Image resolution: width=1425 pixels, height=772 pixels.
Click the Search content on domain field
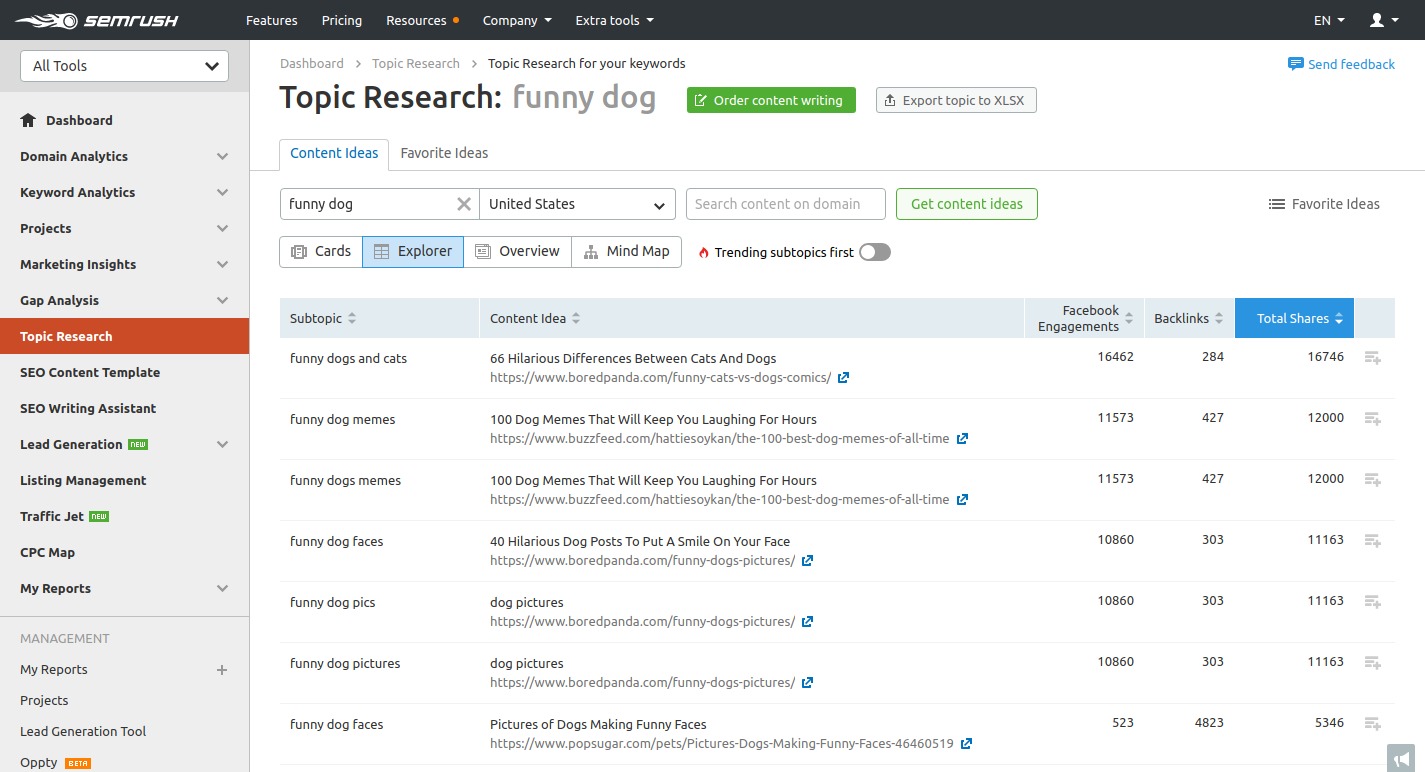click(786, 204)
